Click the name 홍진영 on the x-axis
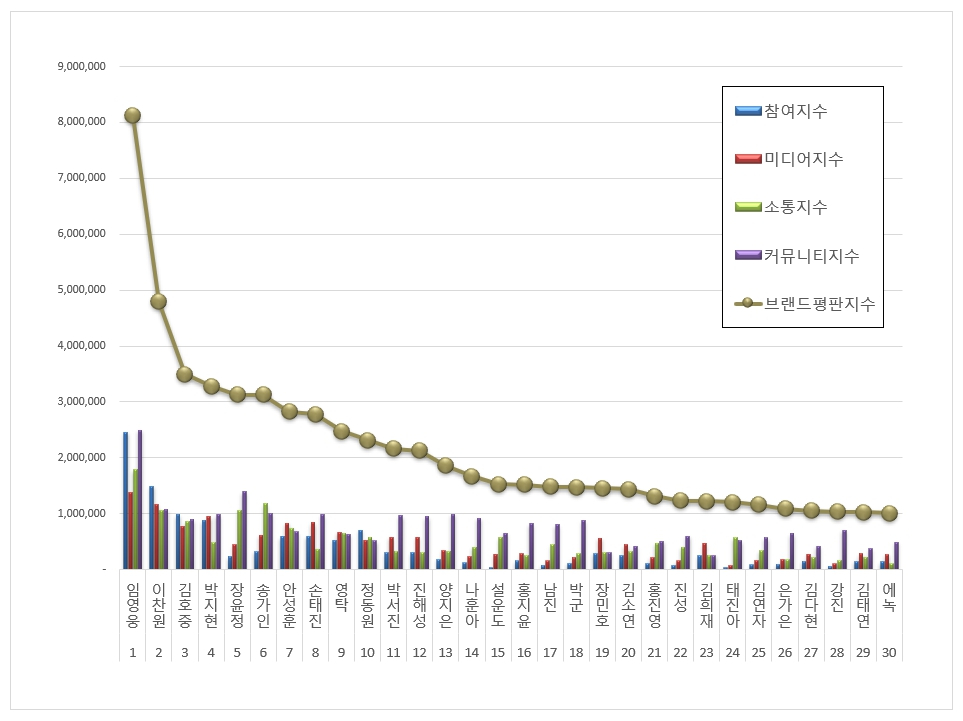The width and height of the screenshot is (963, 721). 655,606
